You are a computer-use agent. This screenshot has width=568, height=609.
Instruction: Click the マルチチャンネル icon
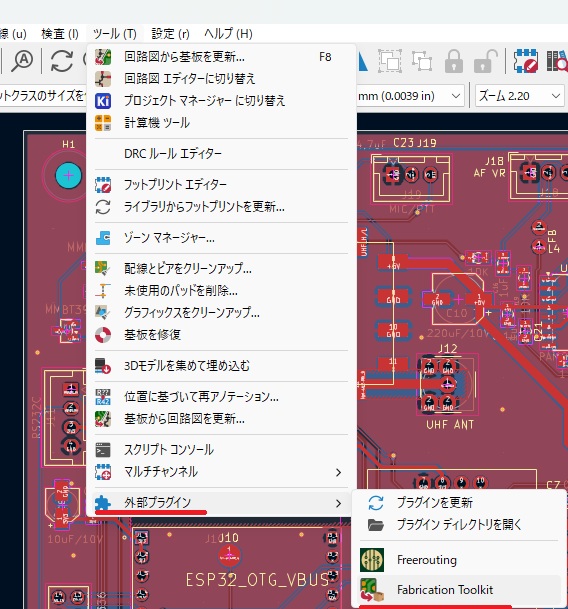coord(103,472)
